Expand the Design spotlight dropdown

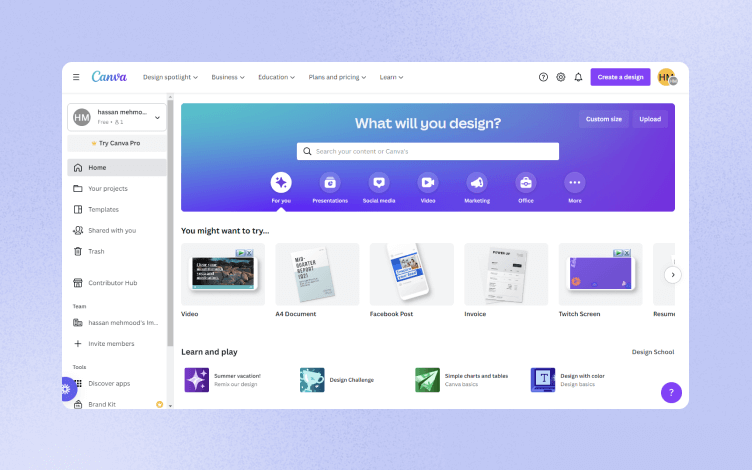tap(170, 77)
